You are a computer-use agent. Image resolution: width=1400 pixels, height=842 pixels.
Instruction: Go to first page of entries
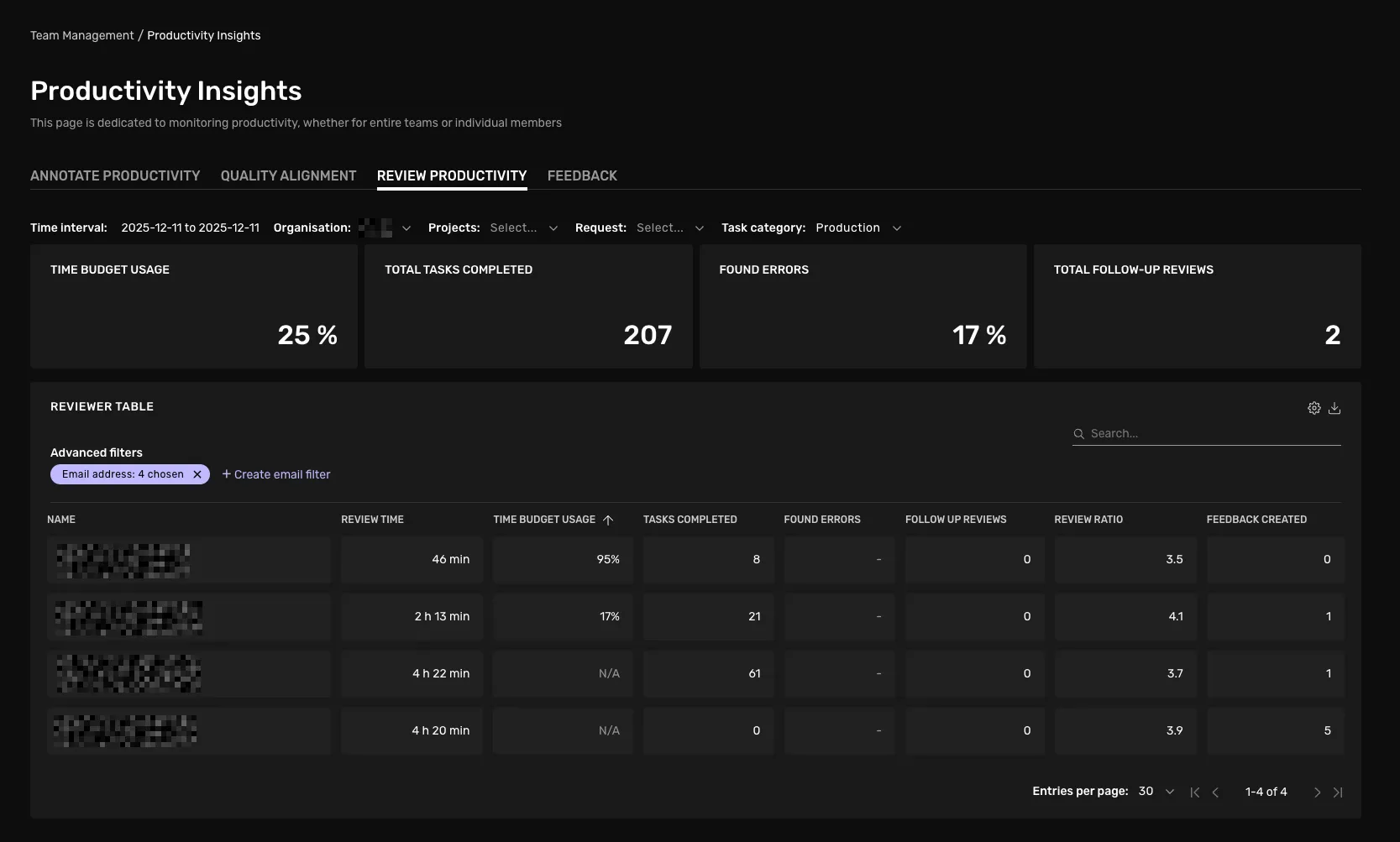[1195, 792]
